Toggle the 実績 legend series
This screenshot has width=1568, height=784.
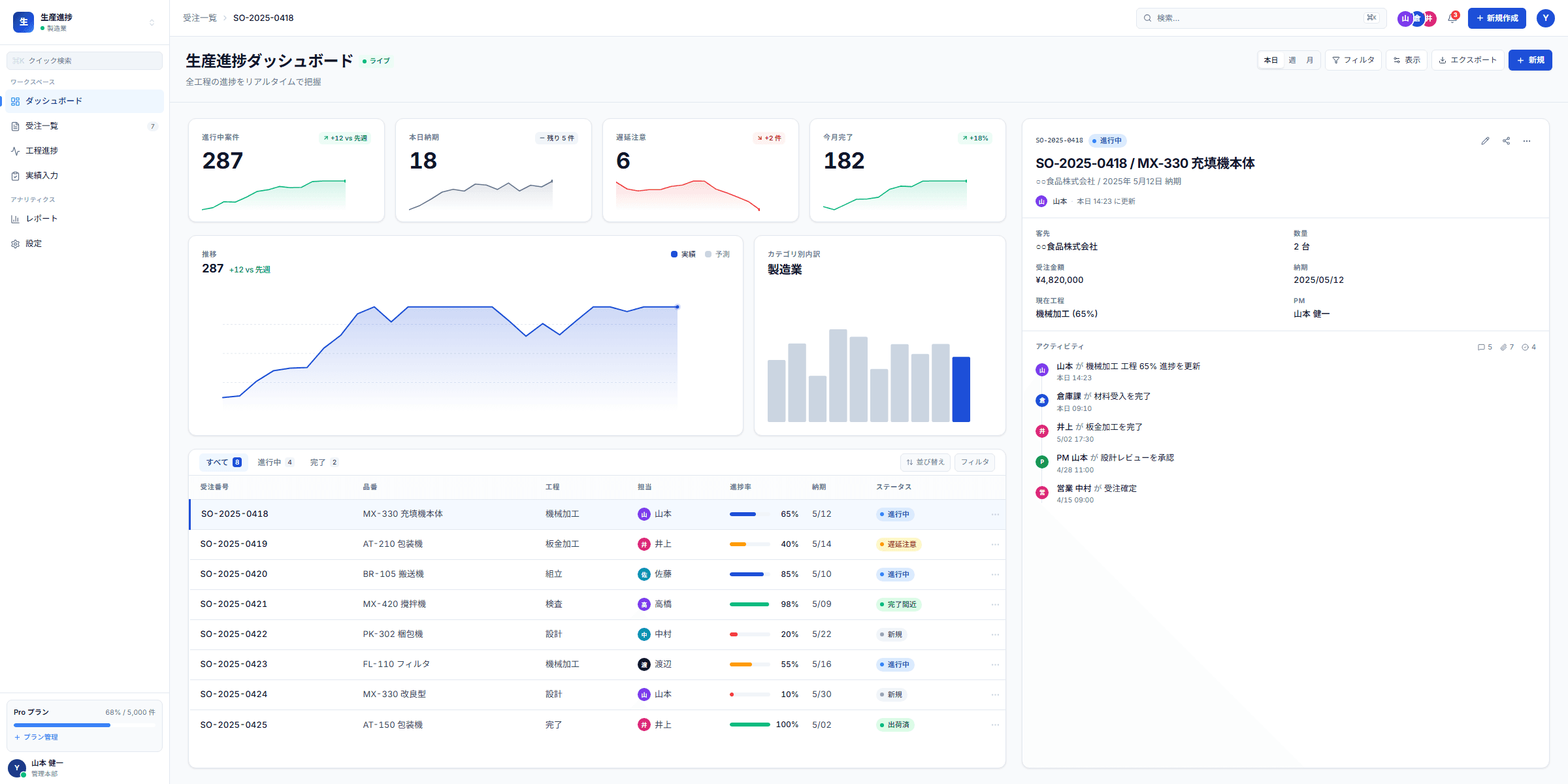coord(683,254)
